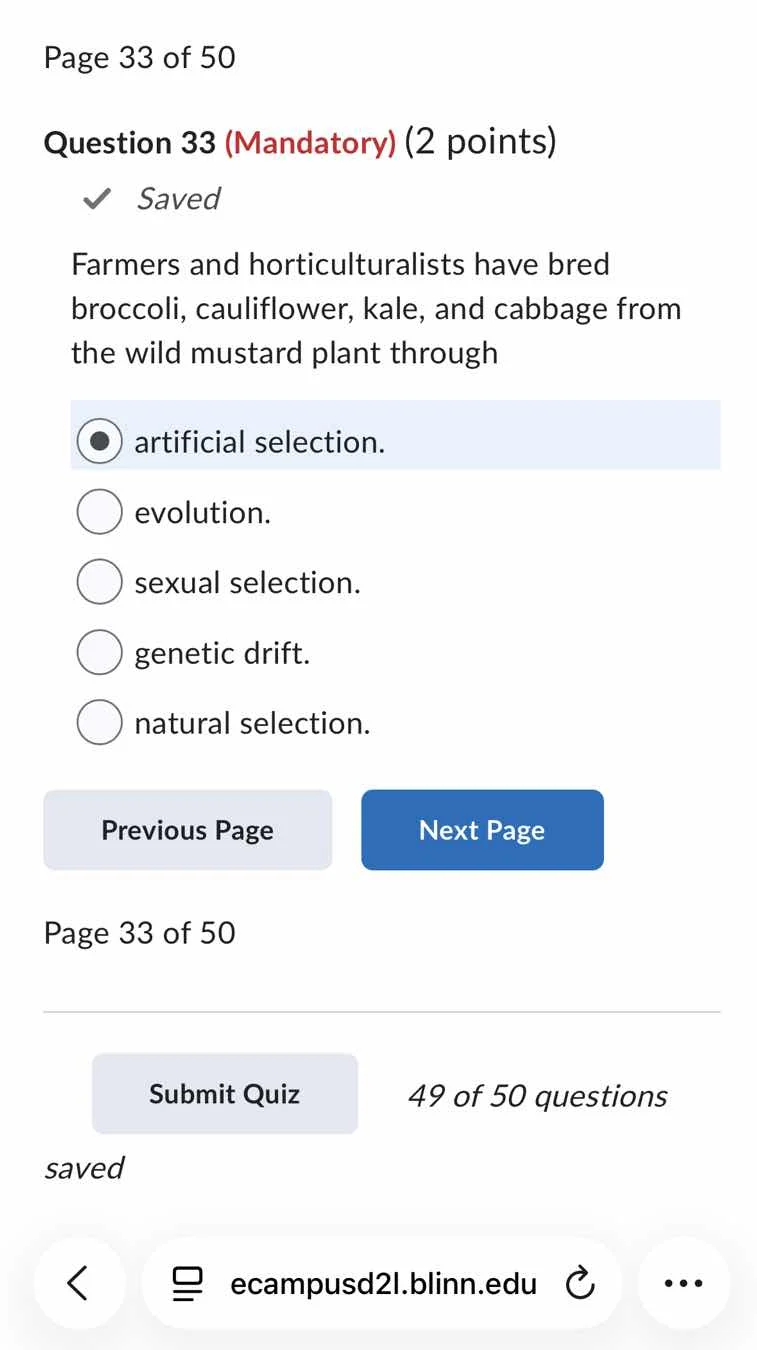This screenshot has height=1350, width=757.
Task: Click the quiz progress checkmark near Saved text
Action: click(x=95, y=198)
